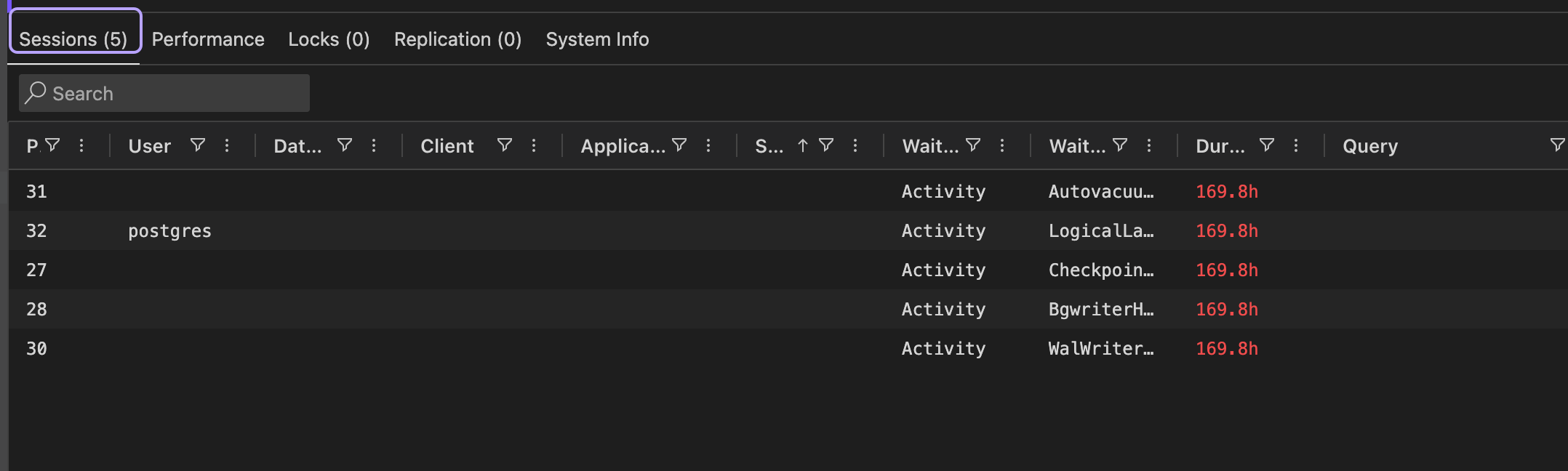Switch to the Performance tab

pos(208,39)
